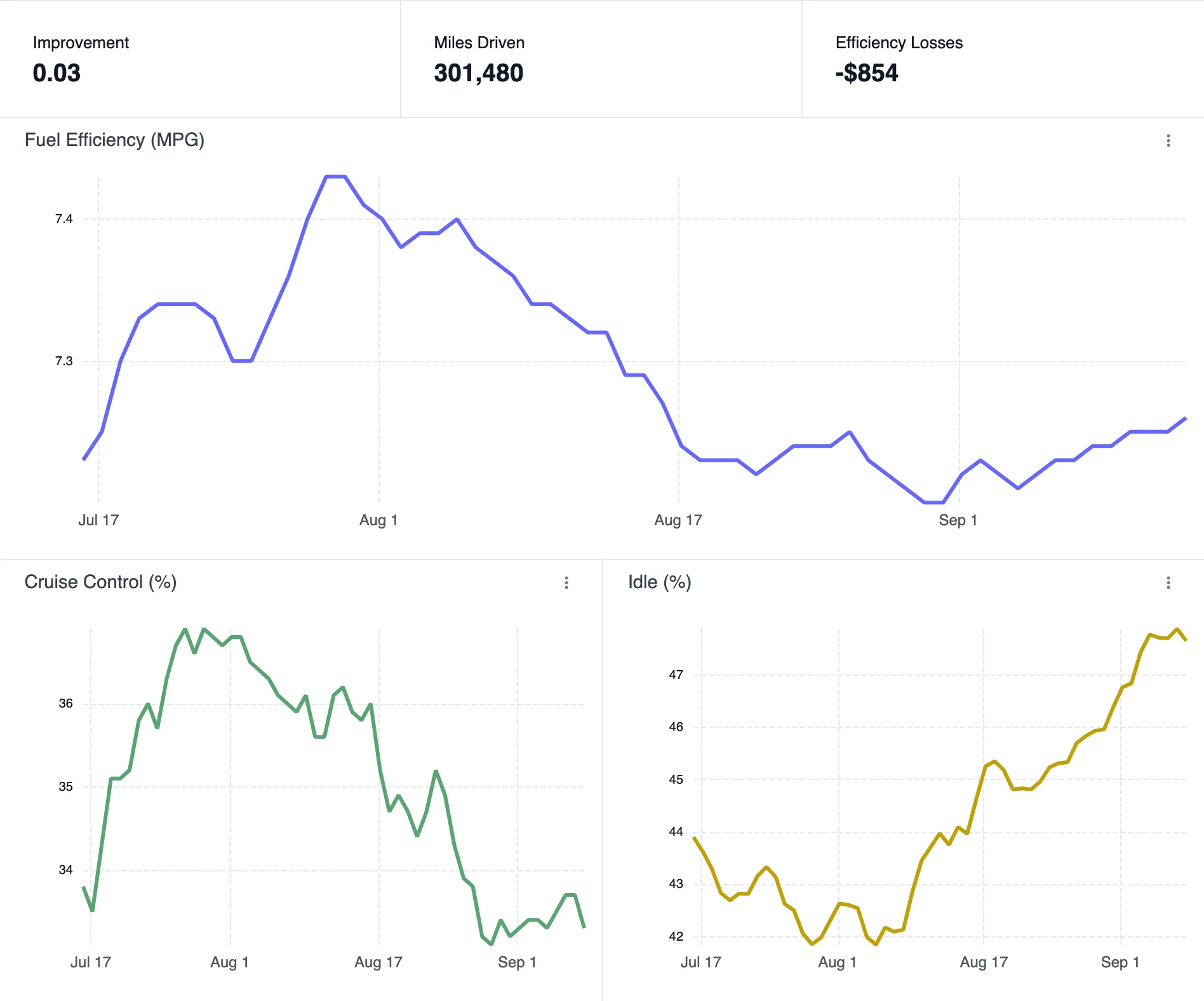
Task: Click the 47 label on Idle axis
Action: tap(676, 675)
